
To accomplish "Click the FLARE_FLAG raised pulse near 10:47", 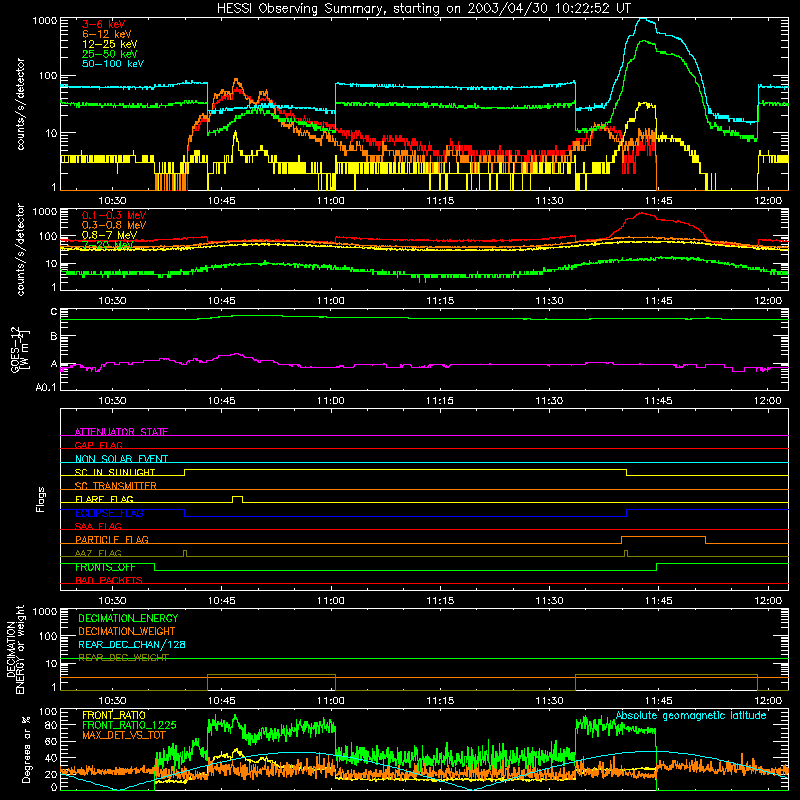I will [237, 499].
